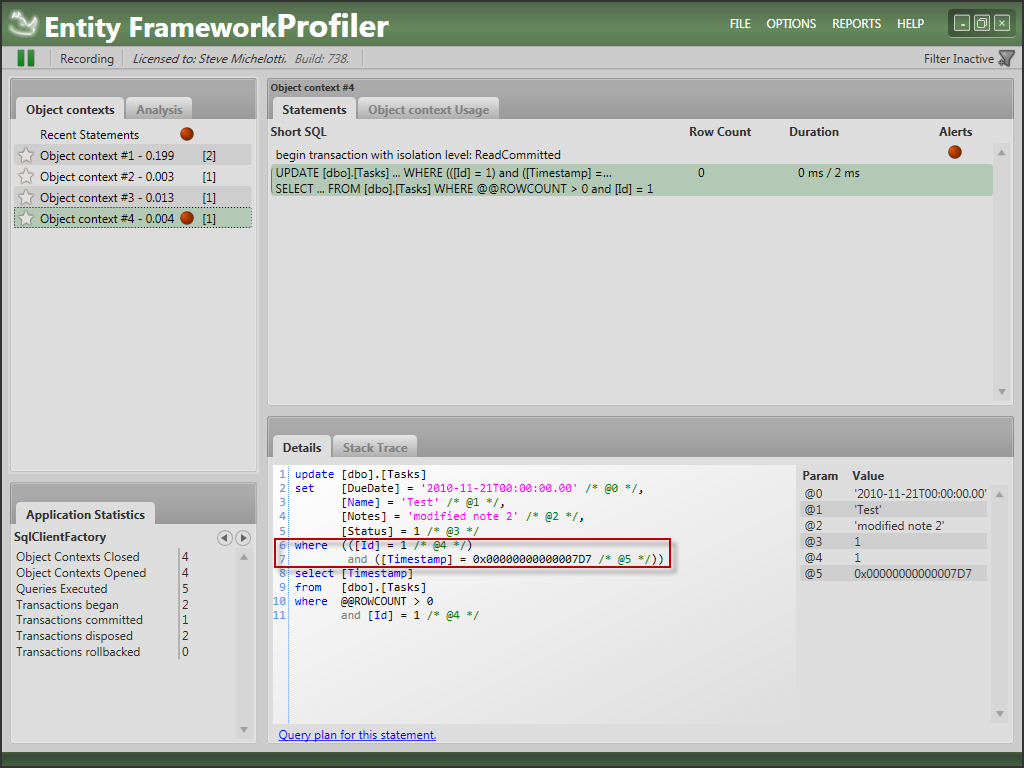The image size is (1024, 768).
Task: Click the Alerts column header
Action: 955,131
